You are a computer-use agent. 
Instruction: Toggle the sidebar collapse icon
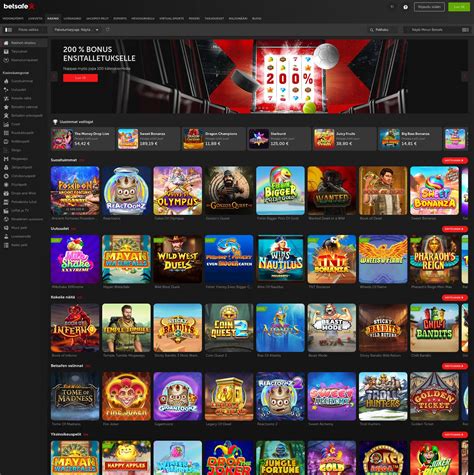(8, 30)
